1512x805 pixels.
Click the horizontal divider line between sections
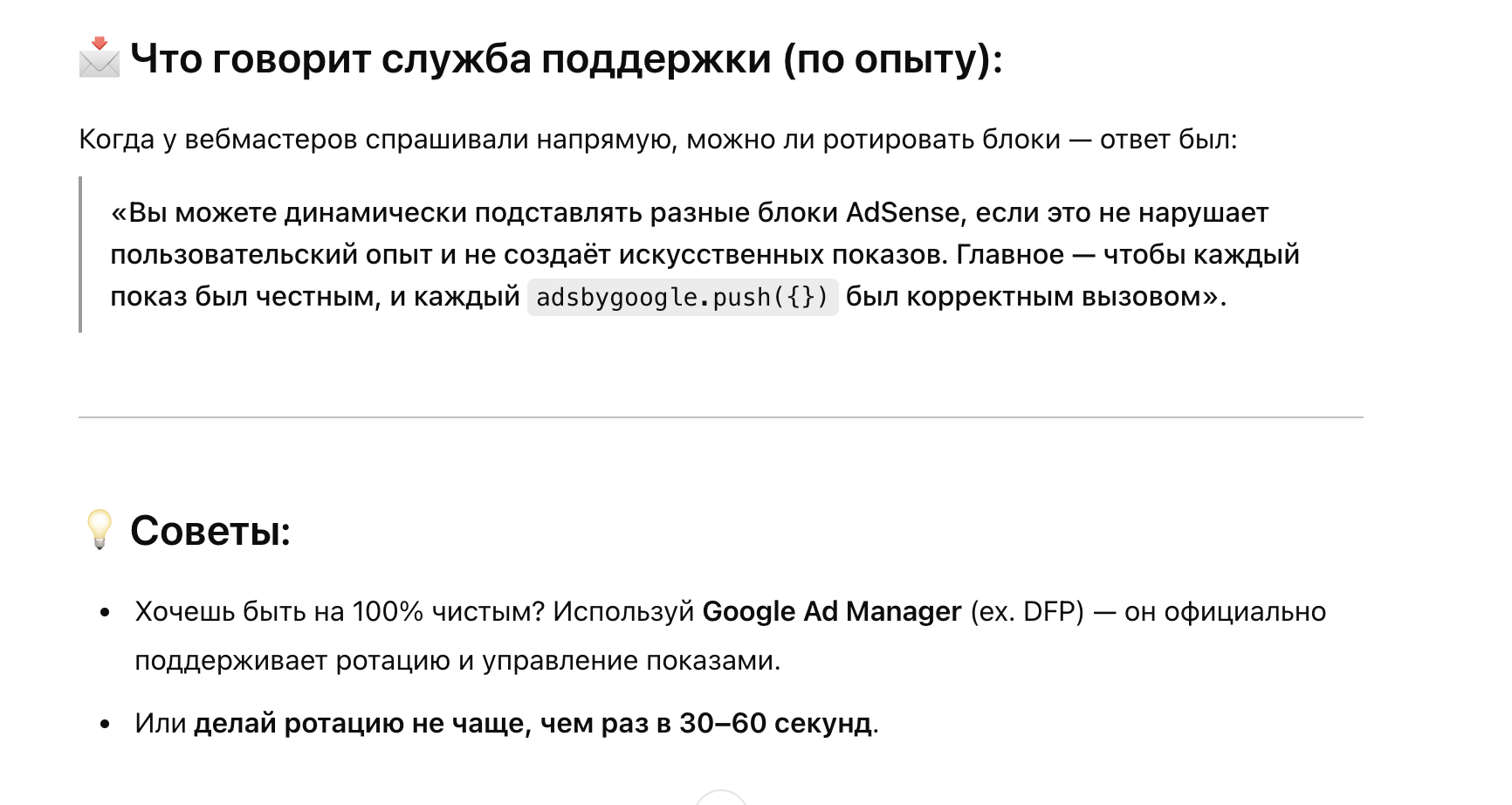point(721,417)
